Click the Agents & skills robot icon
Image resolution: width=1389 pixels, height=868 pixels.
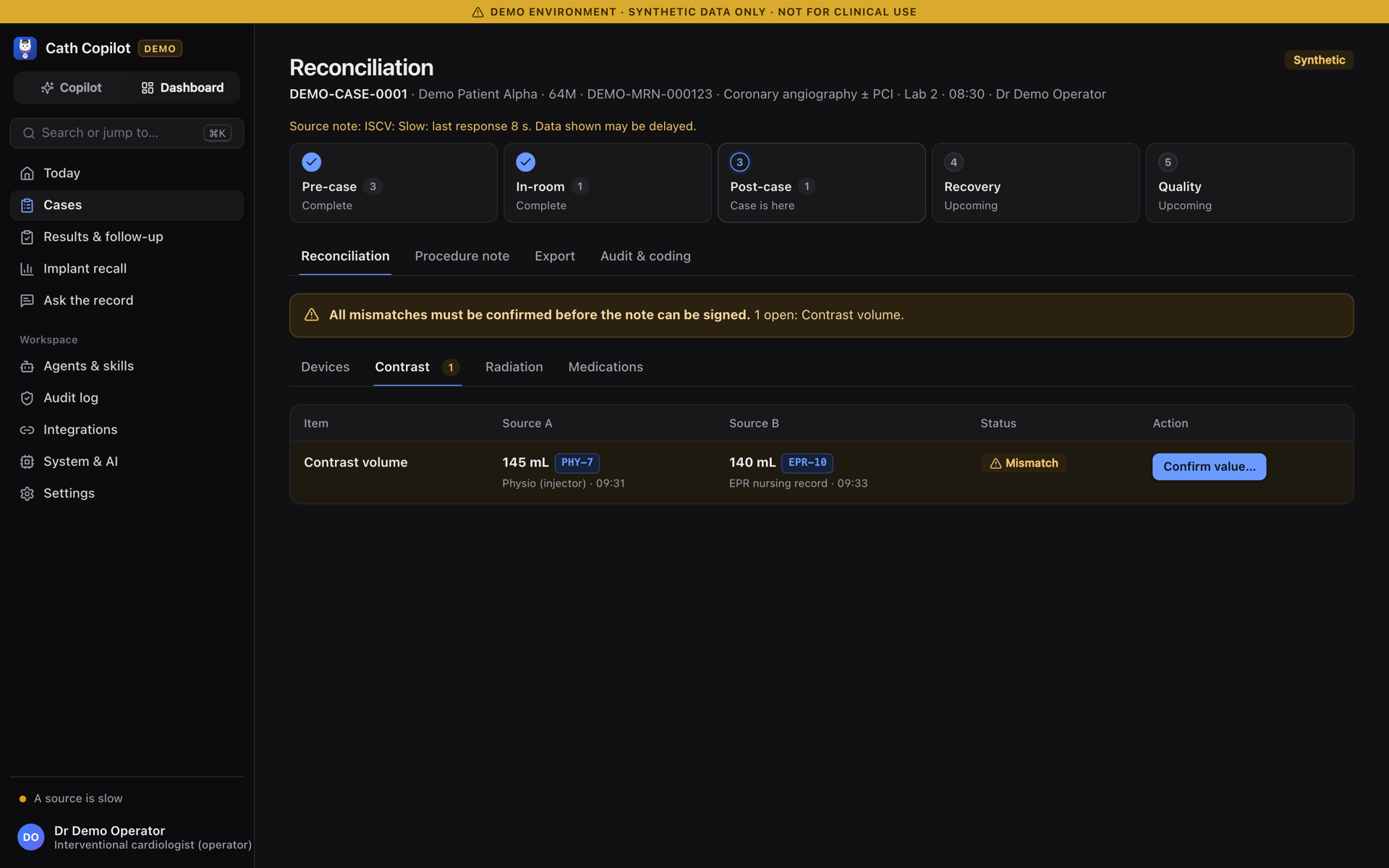27,367
